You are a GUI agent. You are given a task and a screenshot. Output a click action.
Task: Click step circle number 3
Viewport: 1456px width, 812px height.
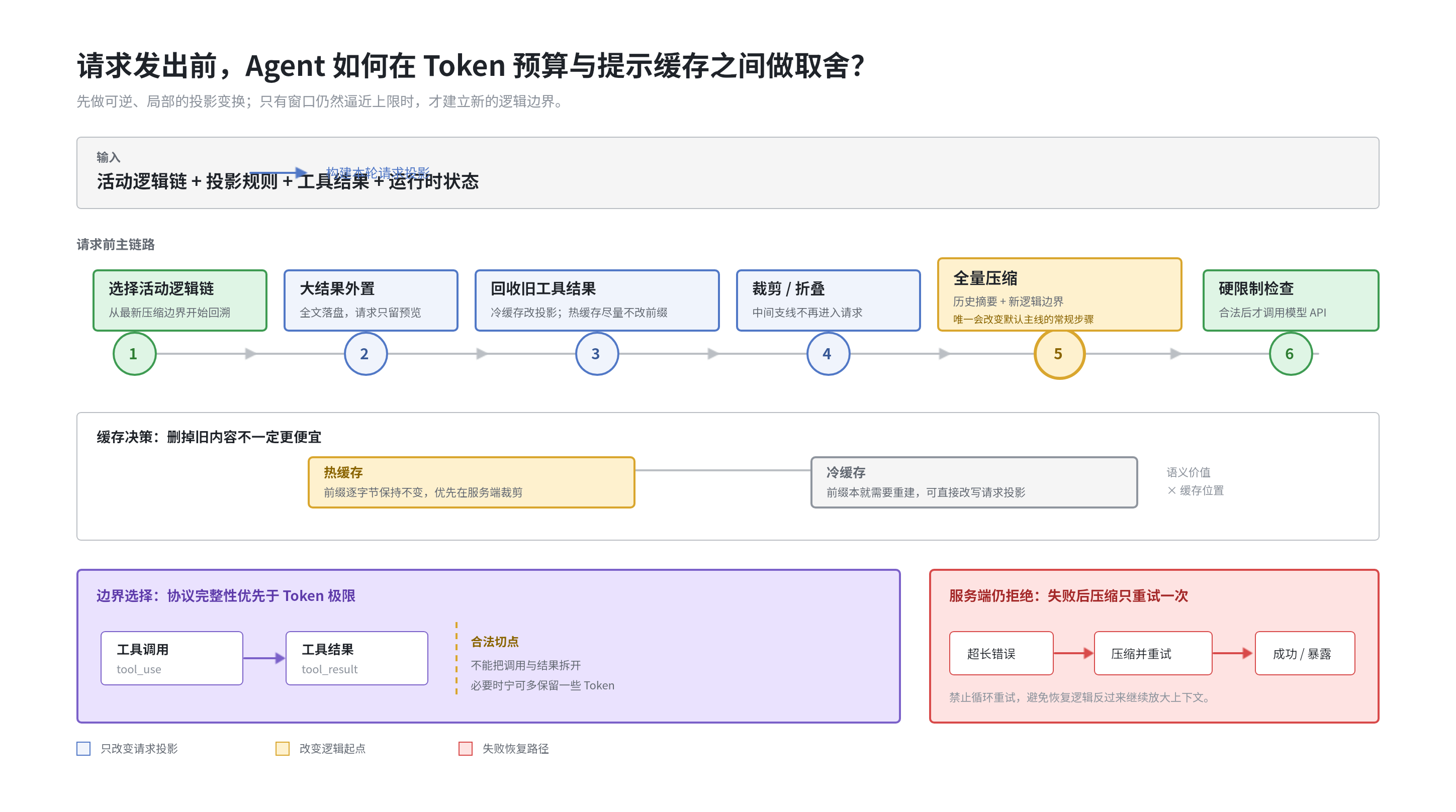[x=597, y=354]
